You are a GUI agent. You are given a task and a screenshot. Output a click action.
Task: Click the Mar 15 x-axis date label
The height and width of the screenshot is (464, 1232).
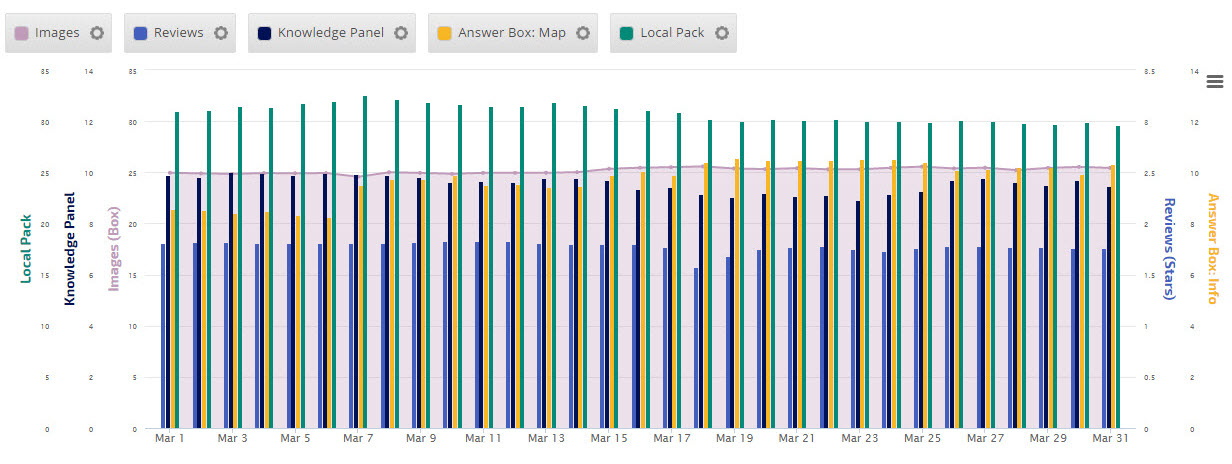pos(608,438)
